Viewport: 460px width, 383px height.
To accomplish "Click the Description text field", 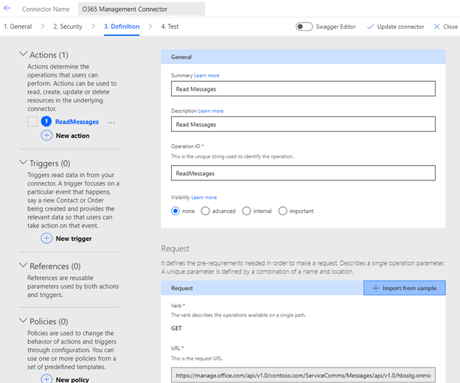I will 303,124.
